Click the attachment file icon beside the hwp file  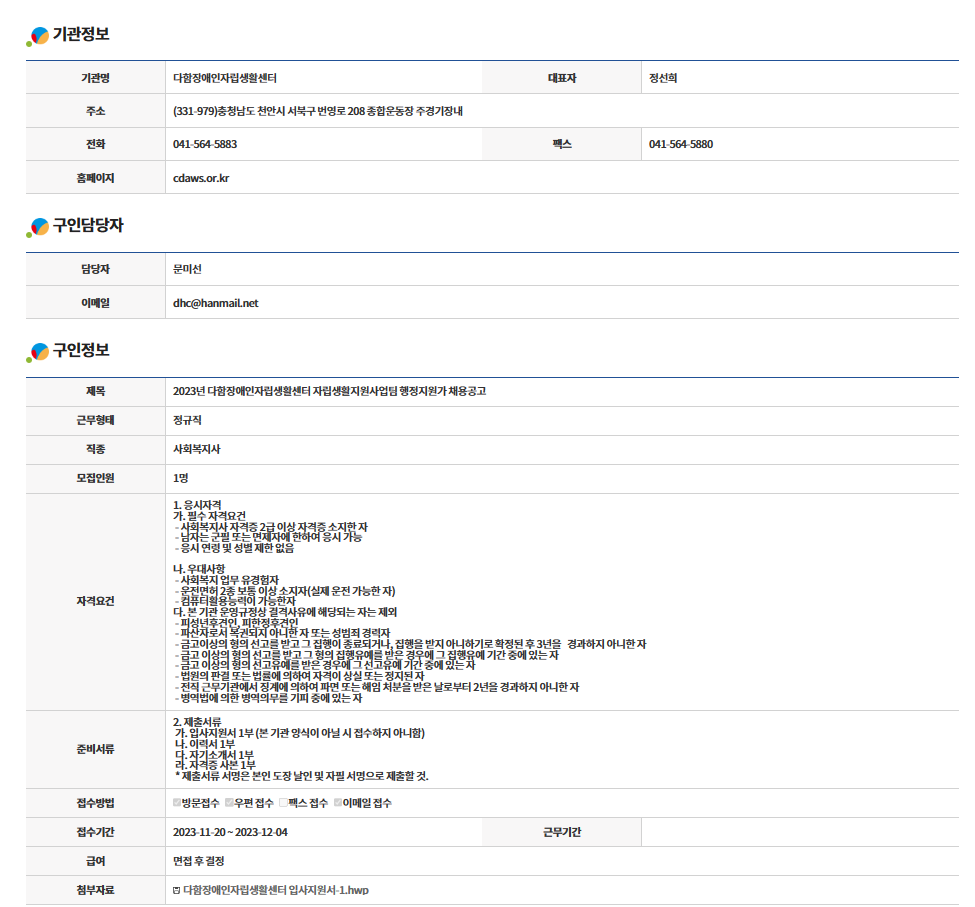point(177,890)
